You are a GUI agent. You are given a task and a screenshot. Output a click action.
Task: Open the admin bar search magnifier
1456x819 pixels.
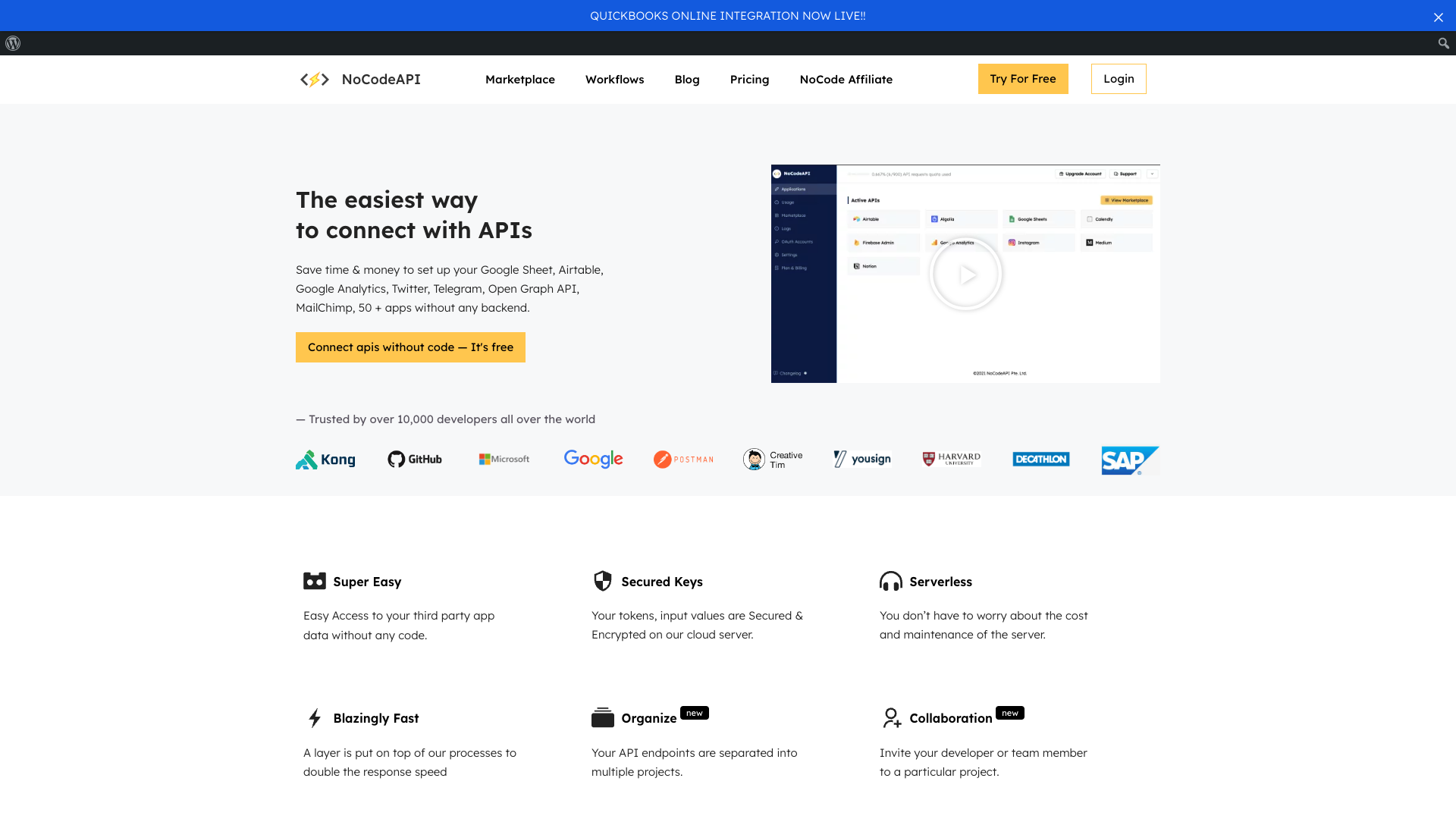click(x=1443, y=43)
